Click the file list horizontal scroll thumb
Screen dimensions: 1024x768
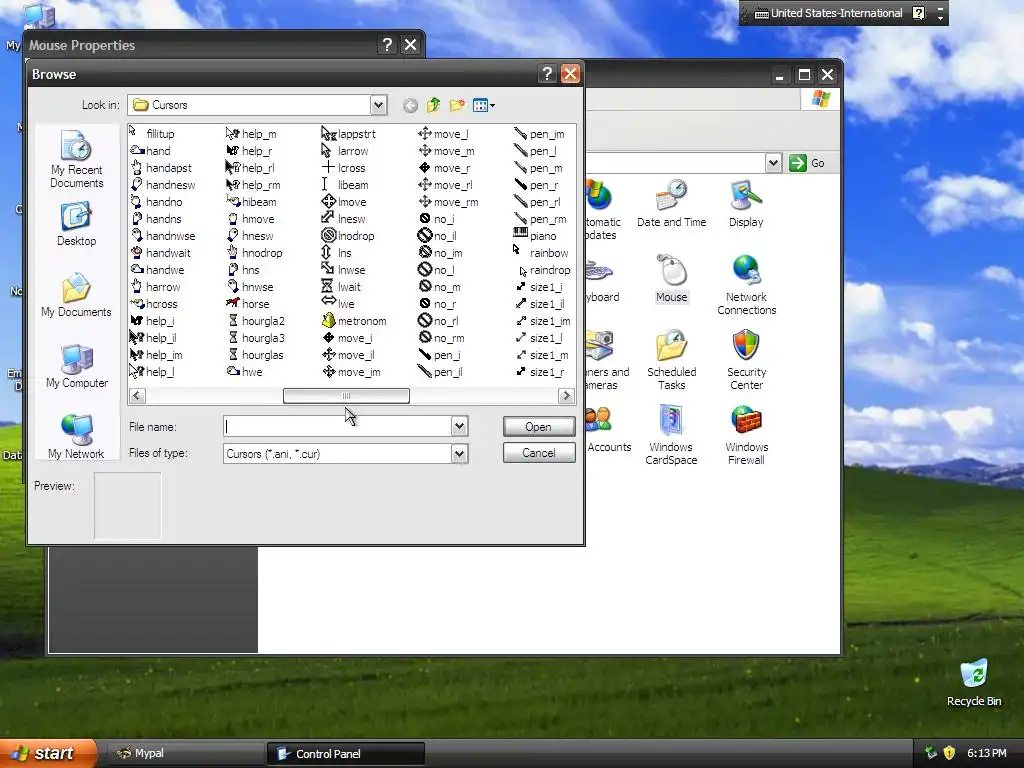coord(346,396)
